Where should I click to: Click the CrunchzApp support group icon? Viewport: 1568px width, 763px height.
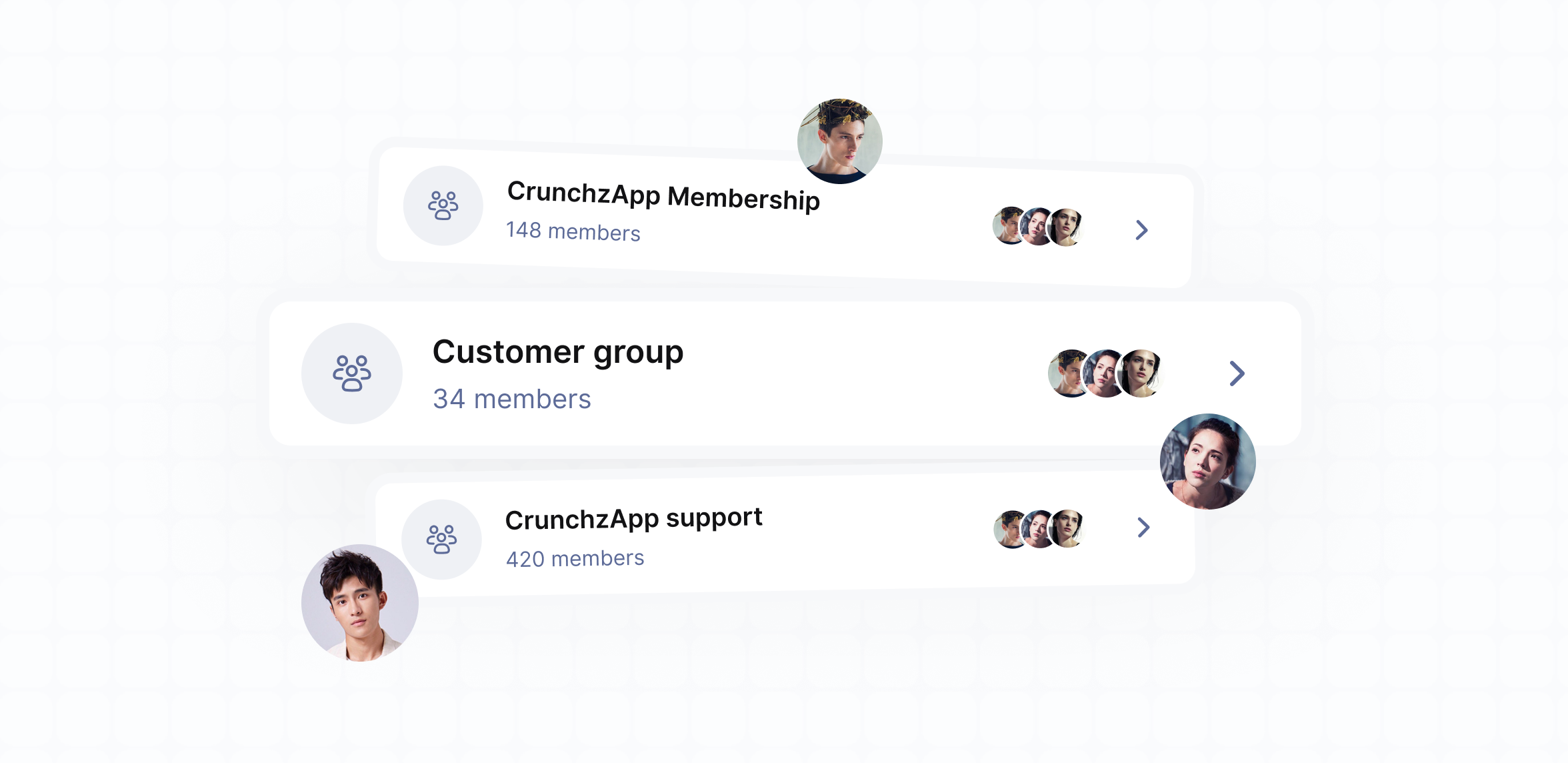(x=441, y=540)
